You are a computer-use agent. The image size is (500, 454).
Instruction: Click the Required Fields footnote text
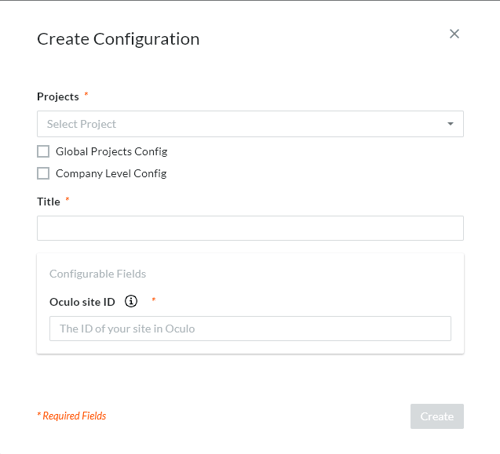(72, 416)
